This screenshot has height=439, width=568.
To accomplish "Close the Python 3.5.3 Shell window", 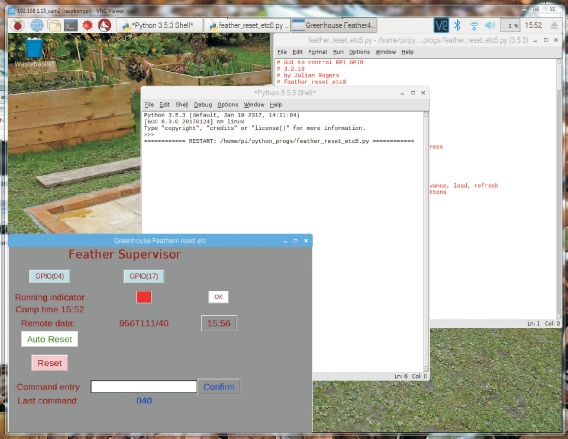I will coord(423,93).
